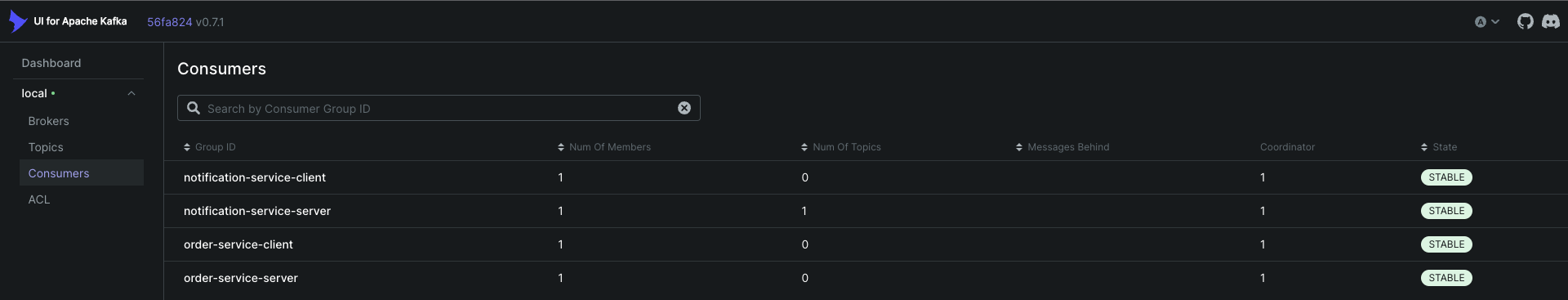Sort by State column

pyautogui.click(x=1439, y=147)
